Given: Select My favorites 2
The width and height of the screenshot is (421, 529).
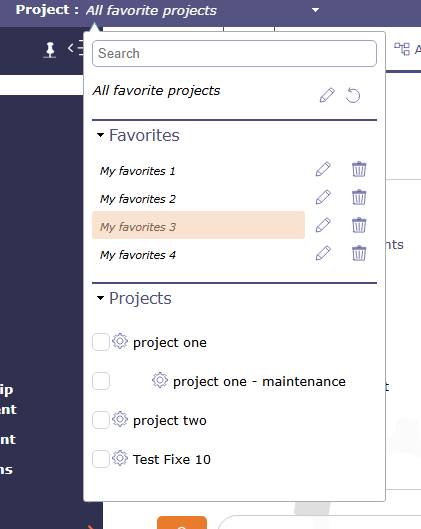Looking at the screenshot, I should pyautogui.click(x=138, y=199).
